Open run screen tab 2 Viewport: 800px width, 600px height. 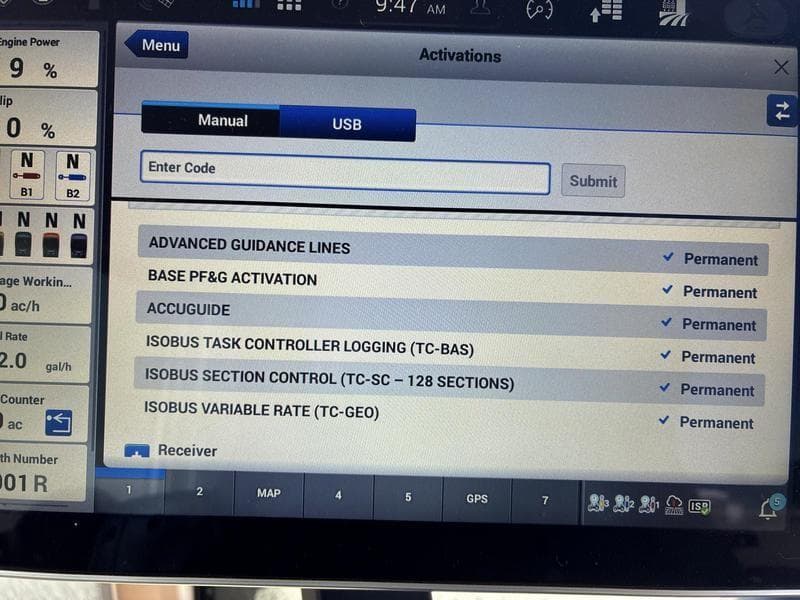pyautogui.click(x=199, y=492)
